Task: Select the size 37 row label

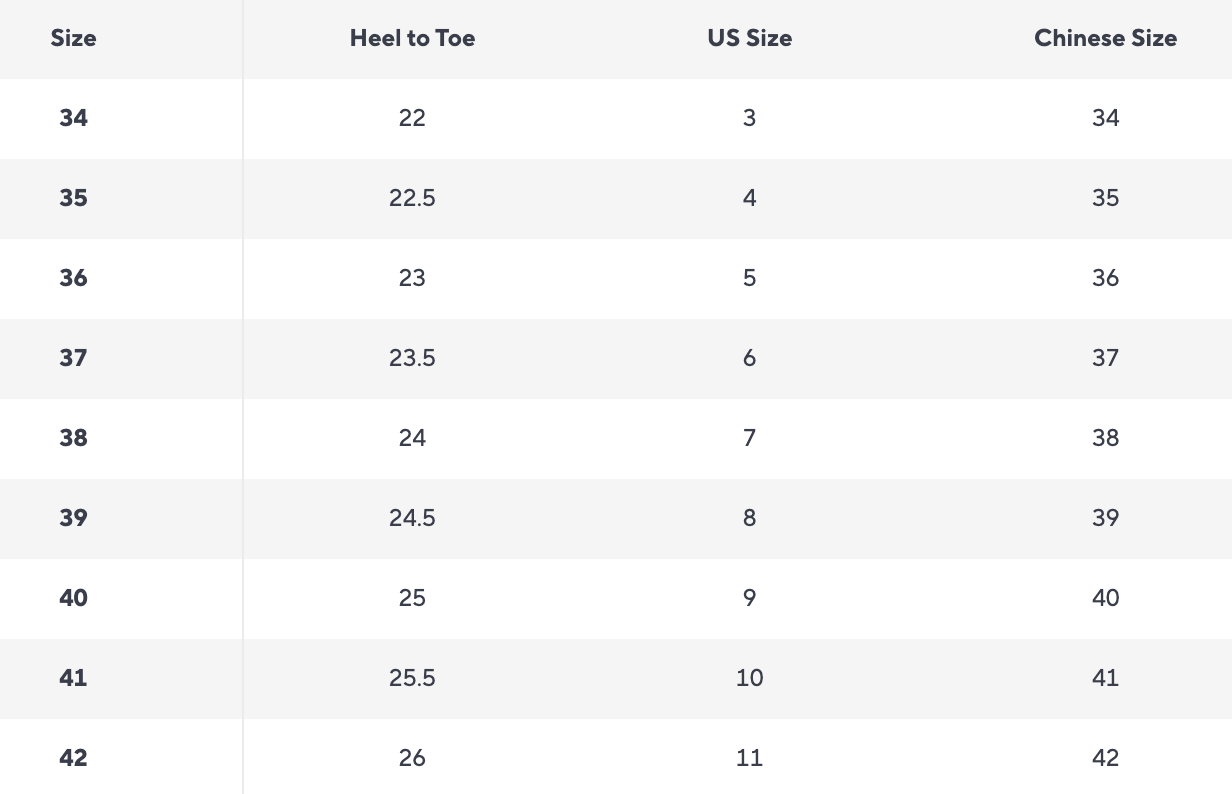Action: point(73,358)
